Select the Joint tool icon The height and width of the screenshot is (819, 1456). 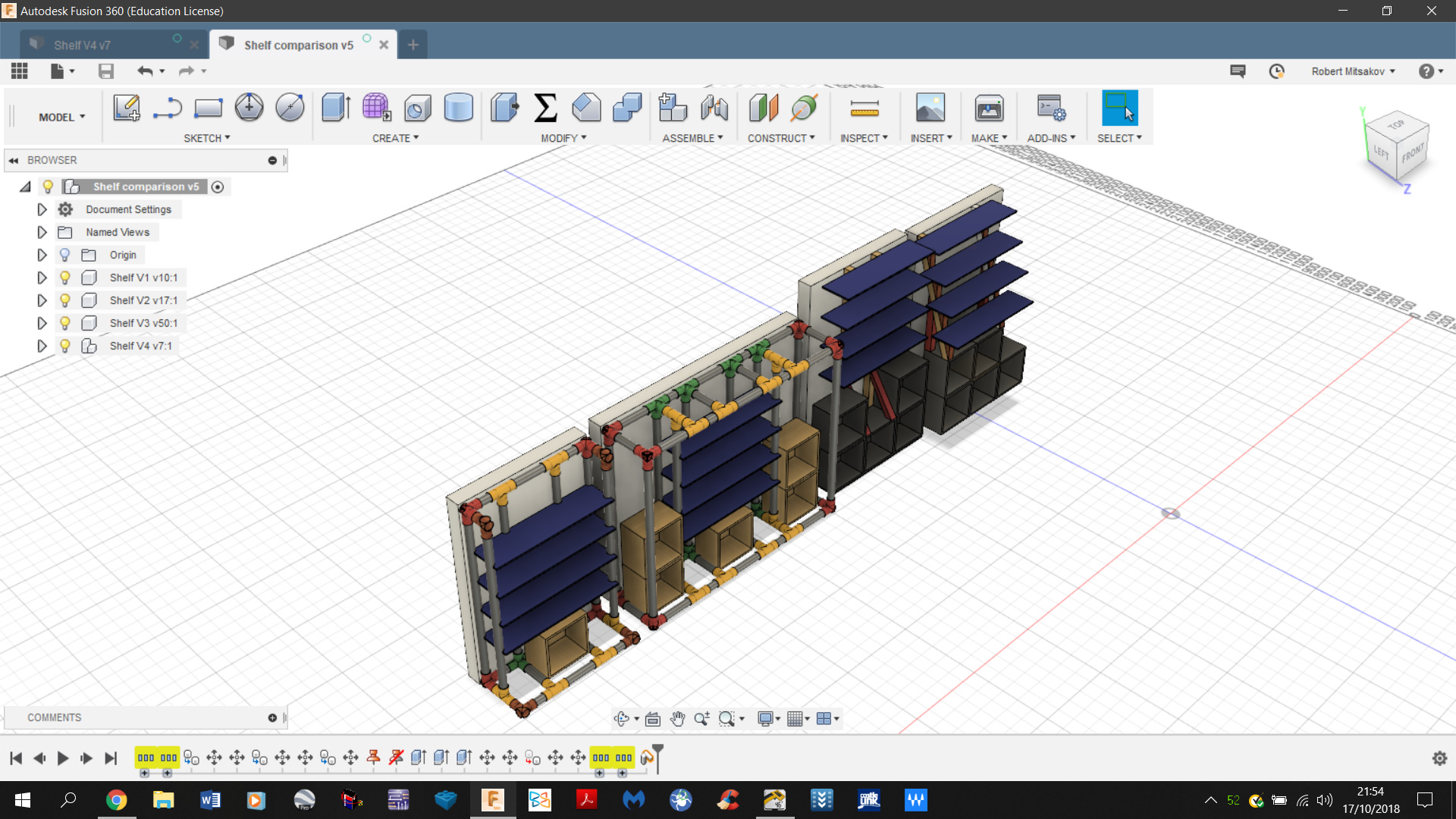tap(714, 108)
